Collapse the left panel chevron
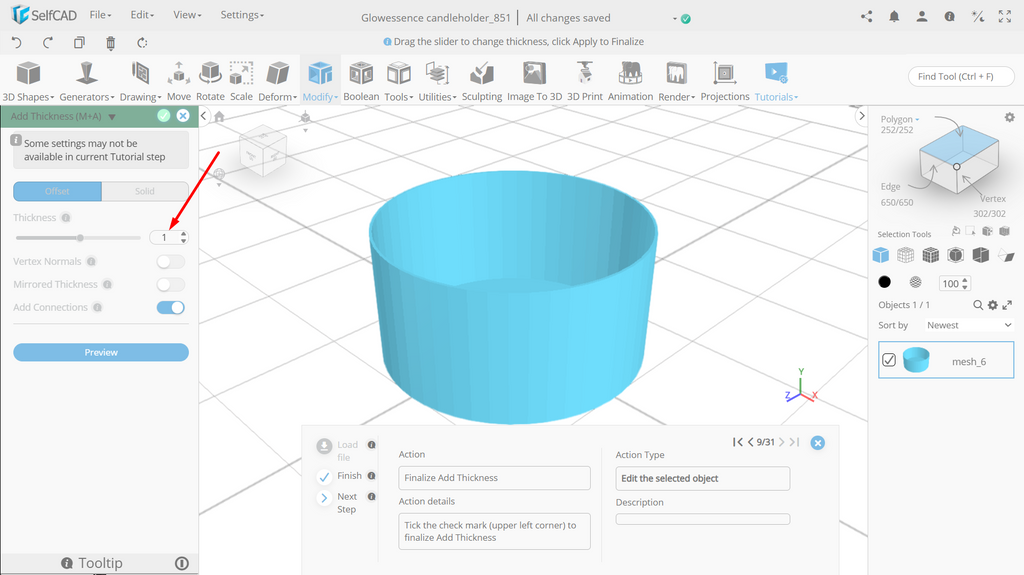1024x575 pixels. click(204, 116)
